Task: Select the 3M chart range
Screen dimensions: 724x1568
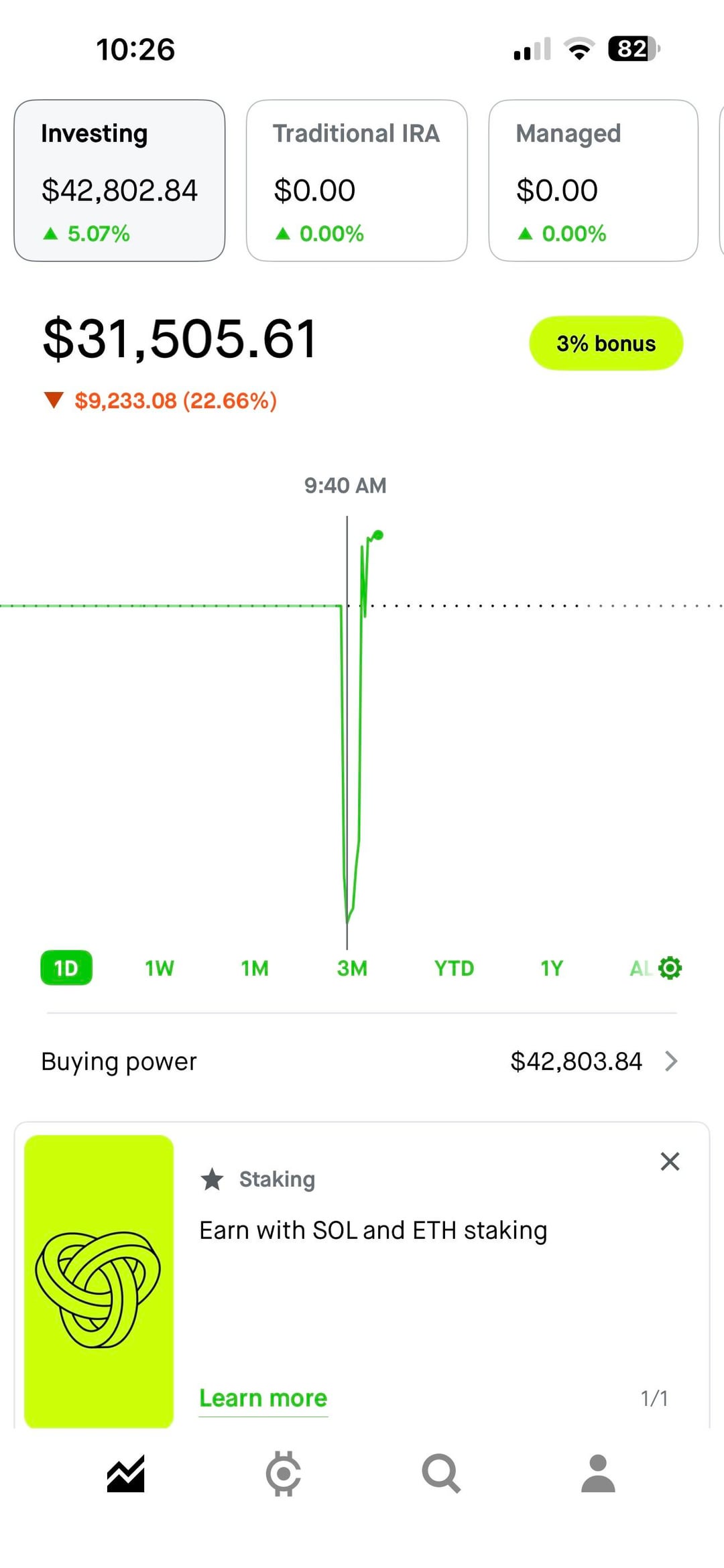Action: click(352, 968)
